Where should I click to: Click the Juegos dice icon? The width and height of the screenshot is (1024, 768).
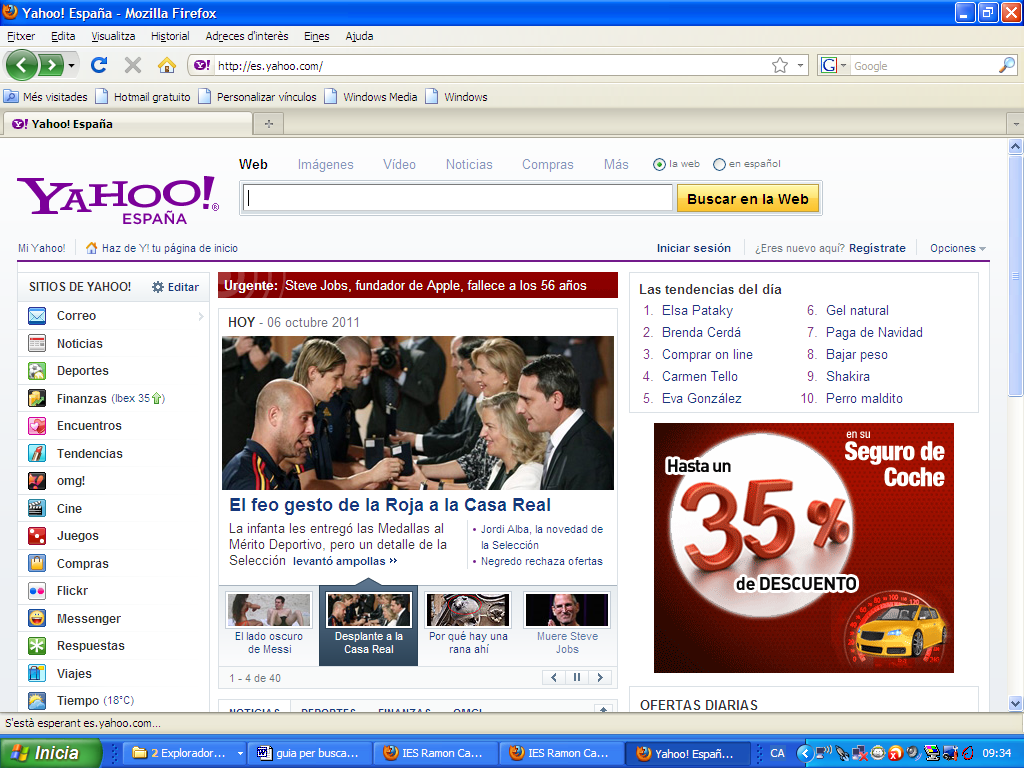point(37,536)
